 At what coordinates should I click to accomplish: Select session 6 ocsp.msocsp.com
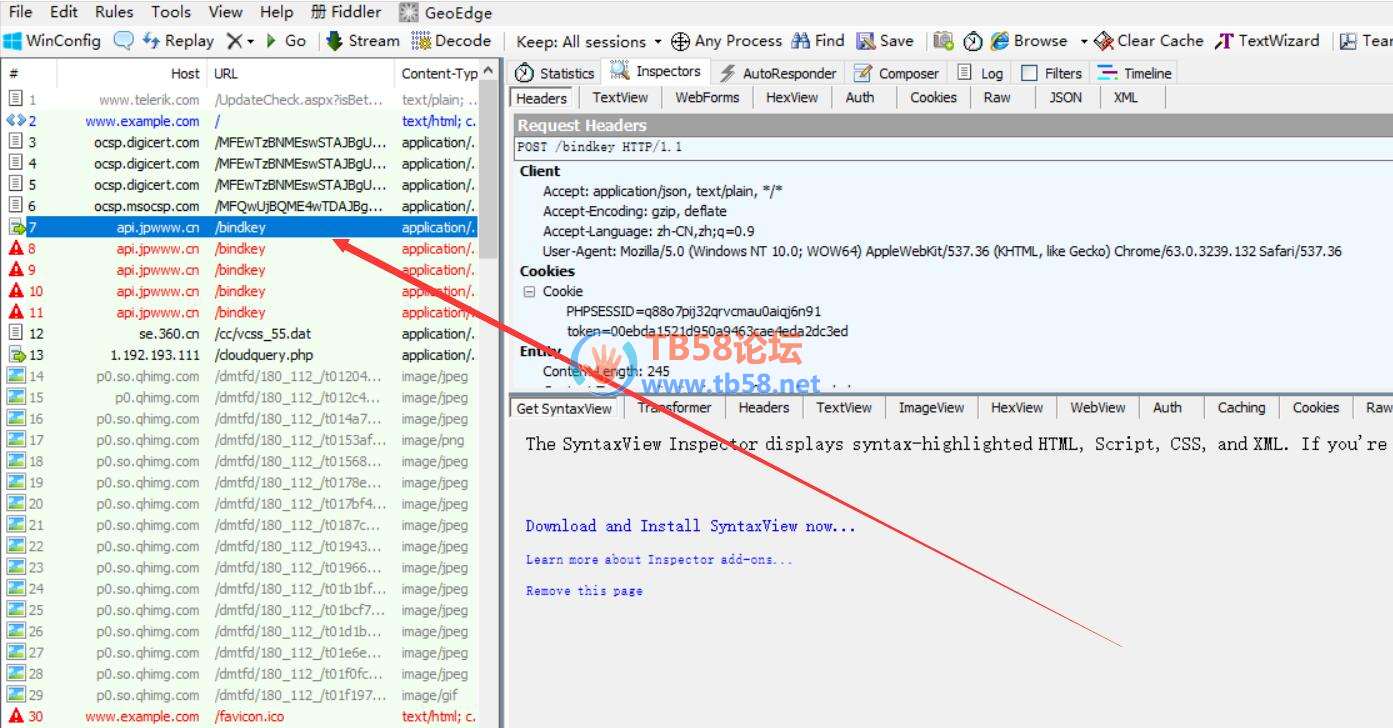pos(240,206)
